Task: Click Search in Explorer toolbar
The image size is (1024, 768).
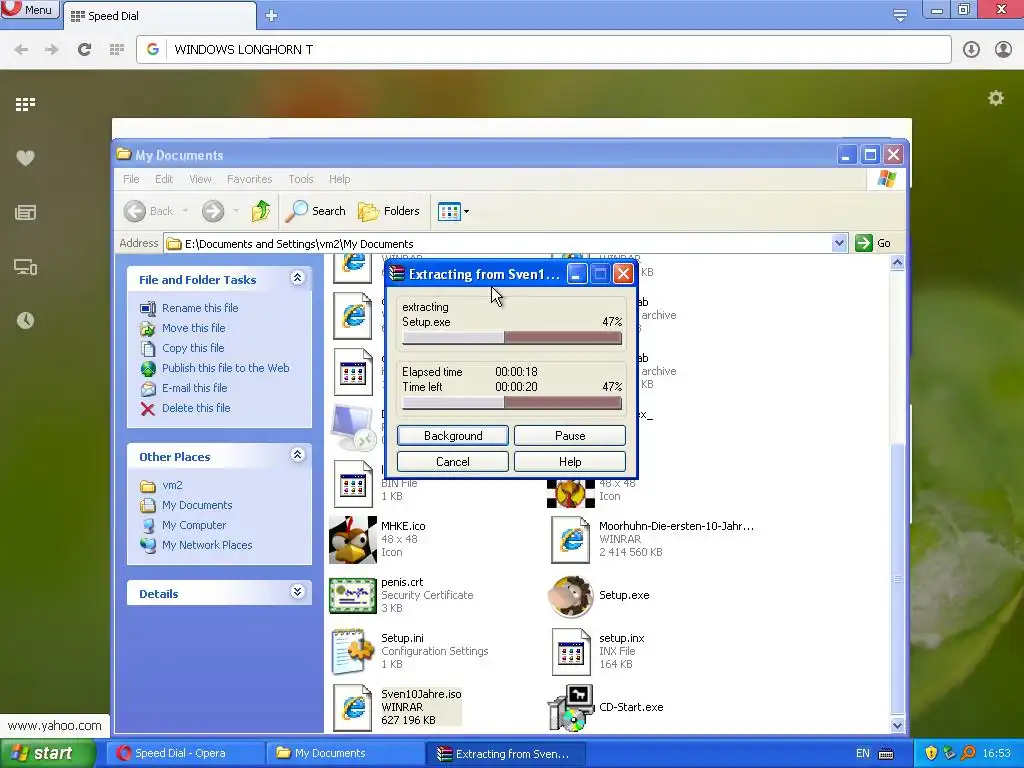Action: pyautogui.click(x=315, y=211)
